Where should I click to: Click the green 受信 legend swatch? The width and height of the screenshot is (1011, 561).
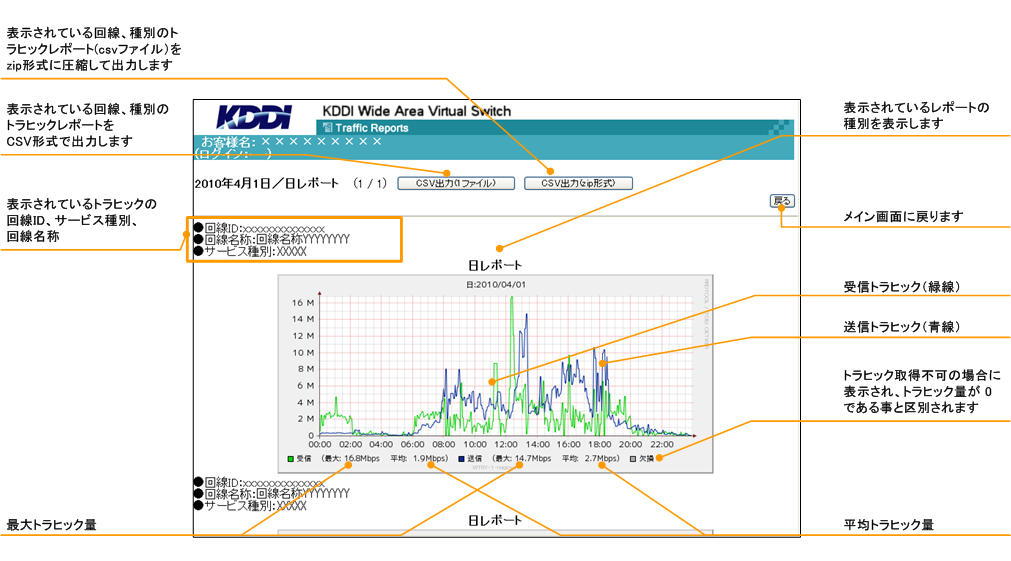coord(291,458)
